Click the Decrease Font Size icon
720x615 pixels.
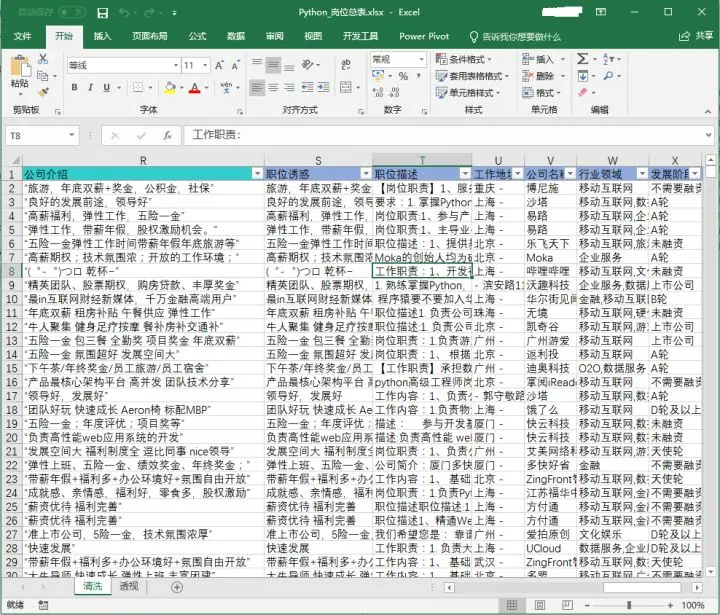(236, 65)
